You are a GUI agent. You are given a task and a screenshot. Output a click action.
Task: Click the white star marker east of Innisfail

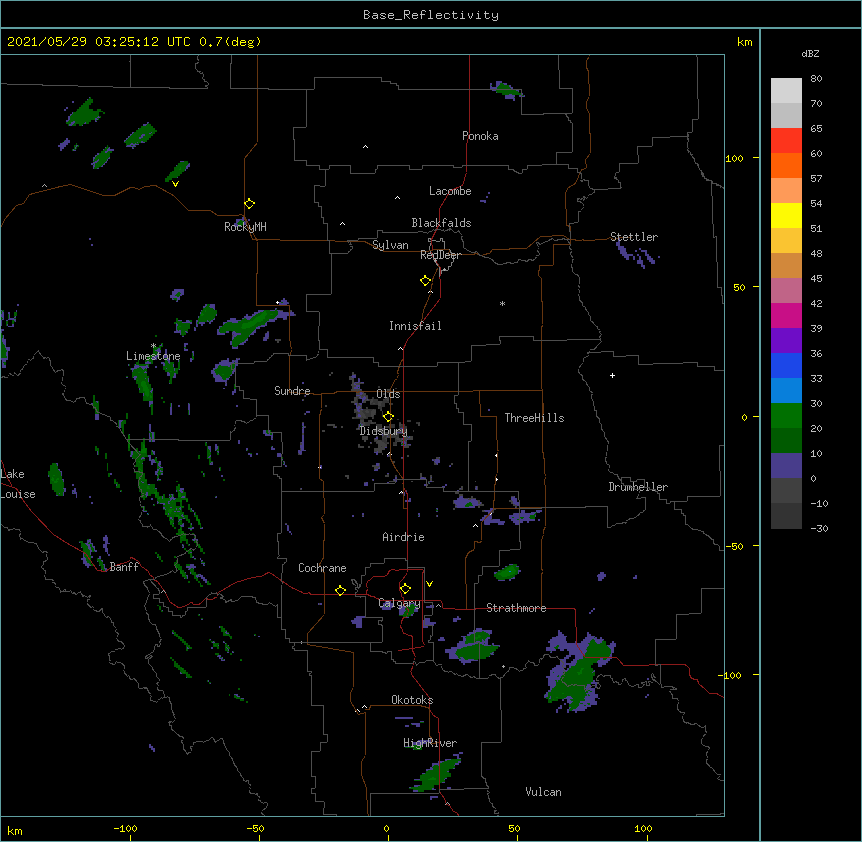[x=502, y=303]
